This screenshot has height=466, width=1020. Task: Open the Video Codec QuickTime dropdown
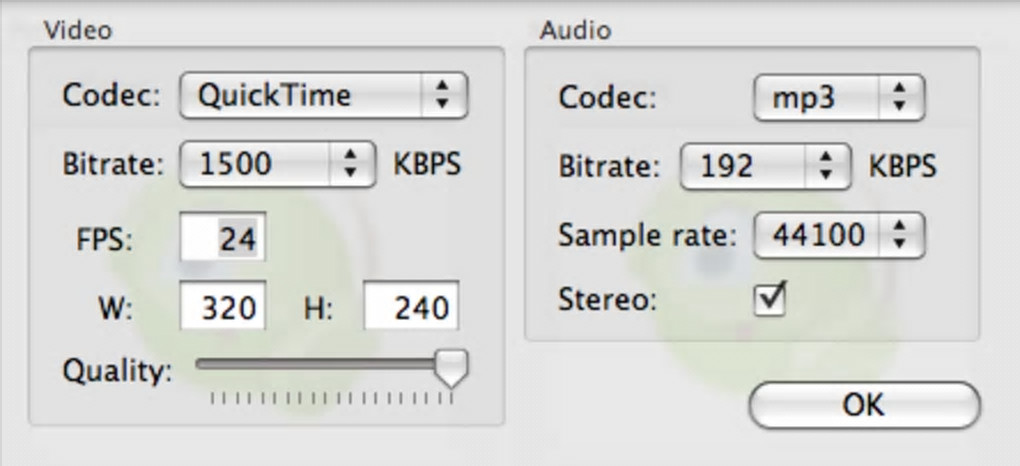click(x=322, y=96)
